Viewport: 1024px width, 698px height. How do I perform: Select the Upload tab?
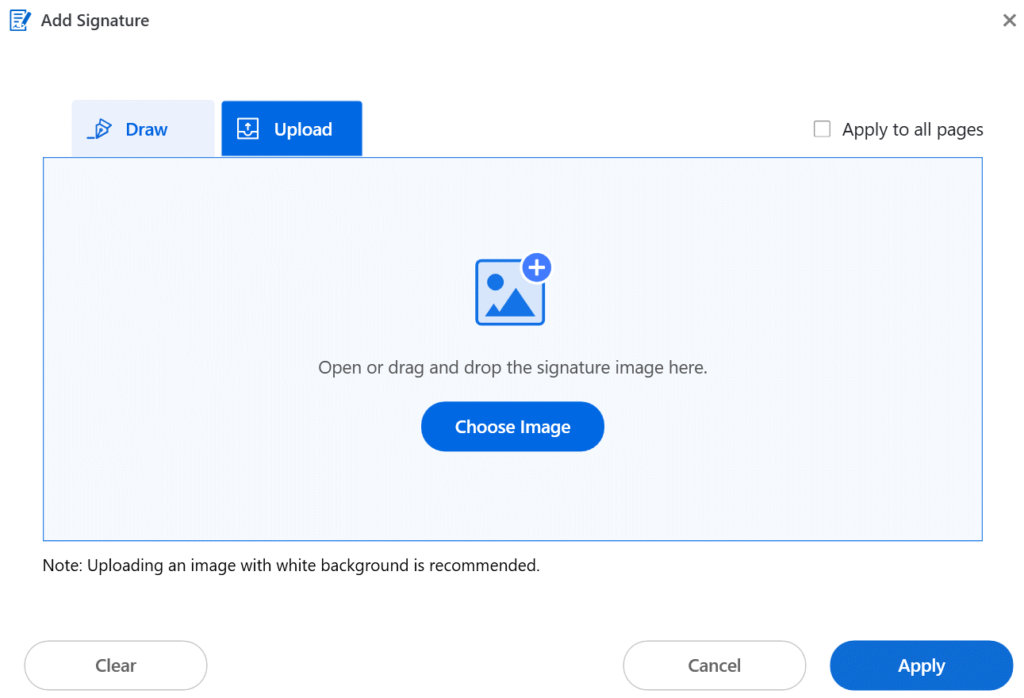tap(291, 129)
